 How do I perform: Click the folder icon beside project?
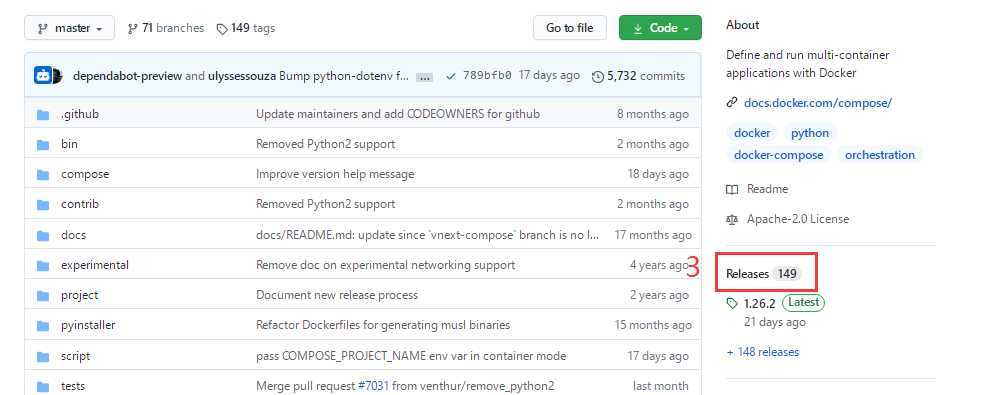tap(43, 296)
